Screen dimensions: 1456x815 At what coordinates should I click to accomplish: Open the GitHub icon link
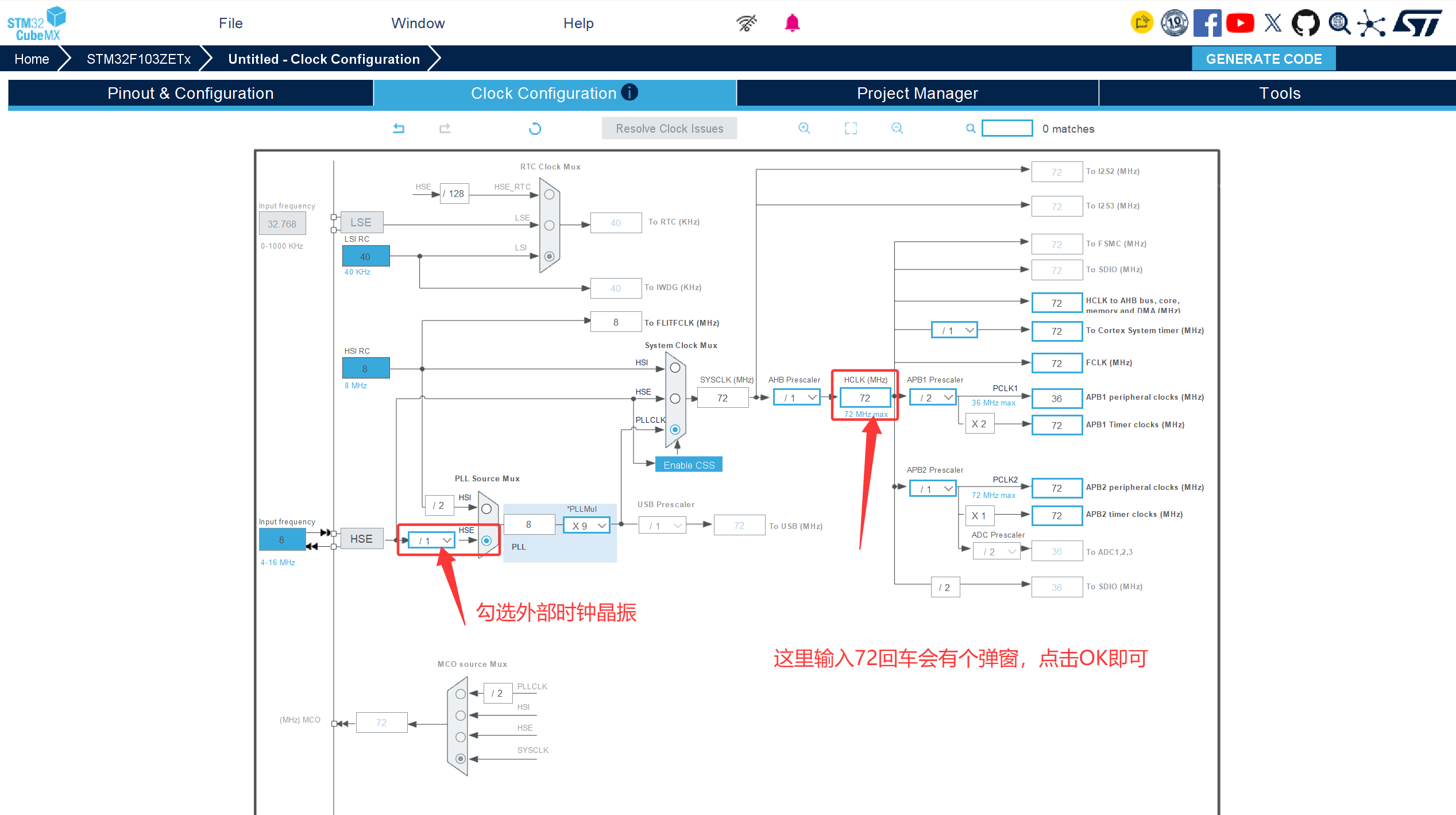(x=1305, y=23)
